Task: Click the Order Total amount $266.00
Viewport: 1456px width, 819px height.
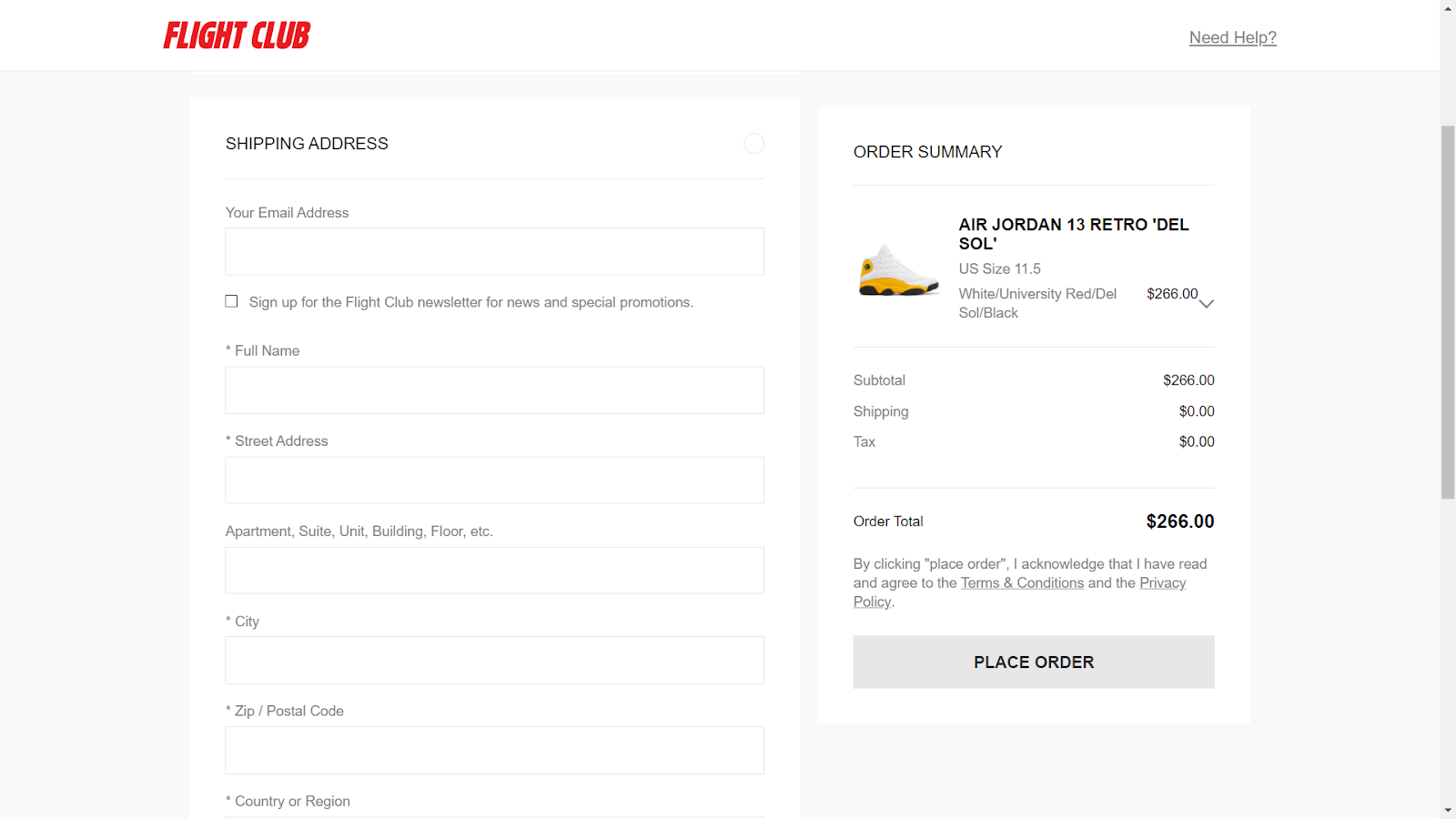Action: (x=1180, y=521)
